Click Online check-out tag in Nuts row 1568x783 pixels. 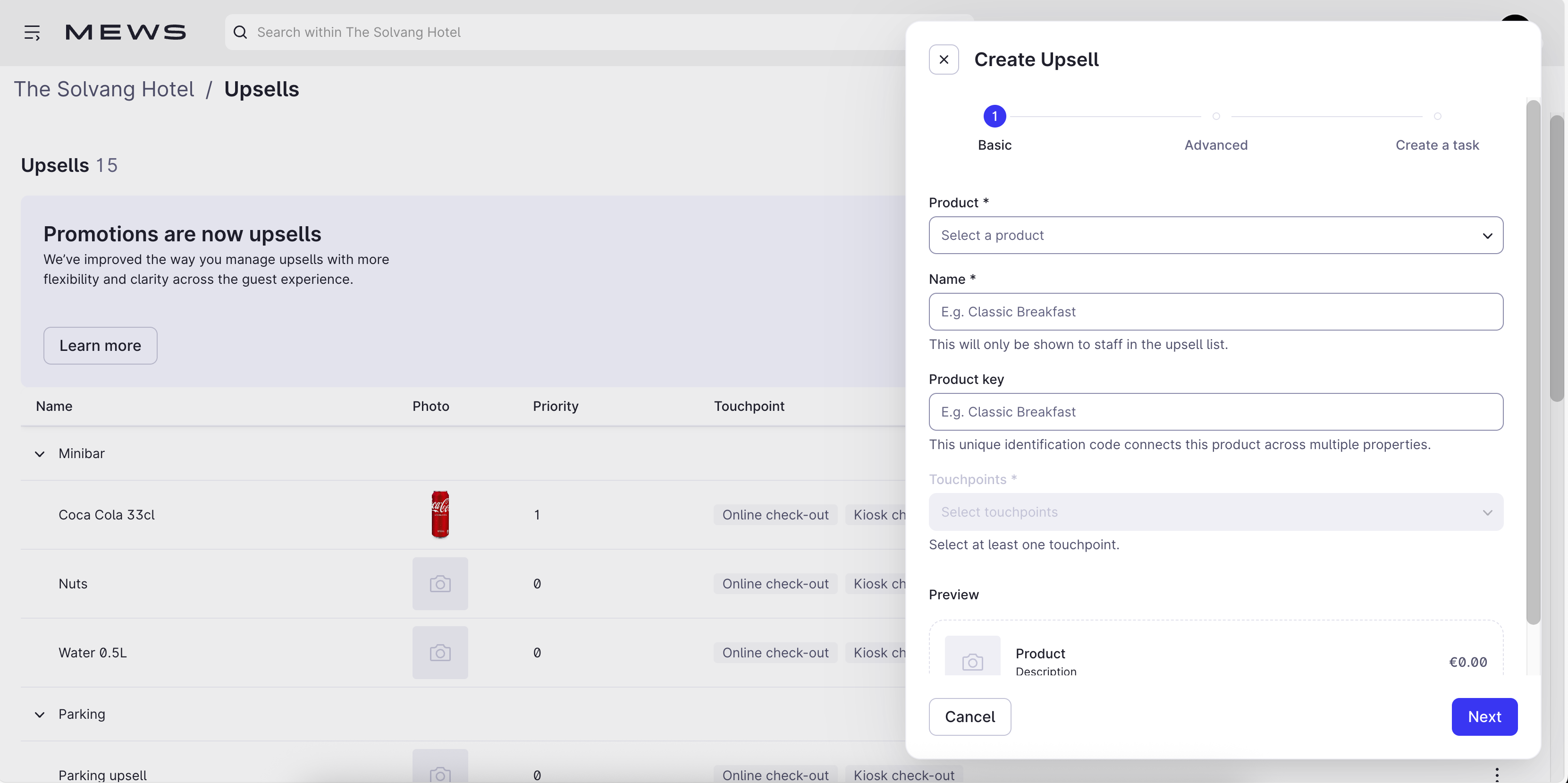[x=775, y=583]
